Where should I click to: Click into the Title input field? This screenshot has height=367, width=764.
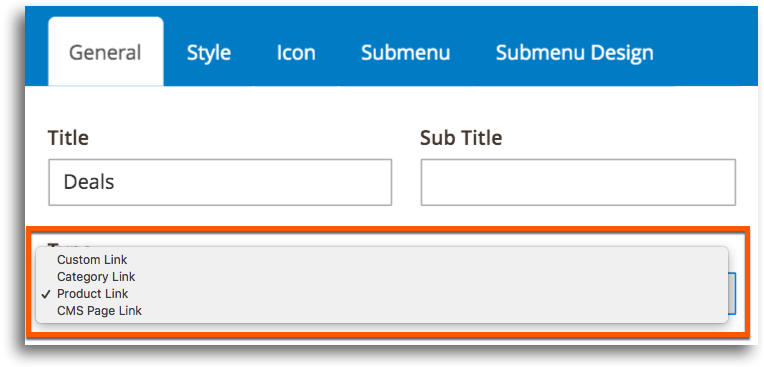pyautogui.click(x=220, y=182)
